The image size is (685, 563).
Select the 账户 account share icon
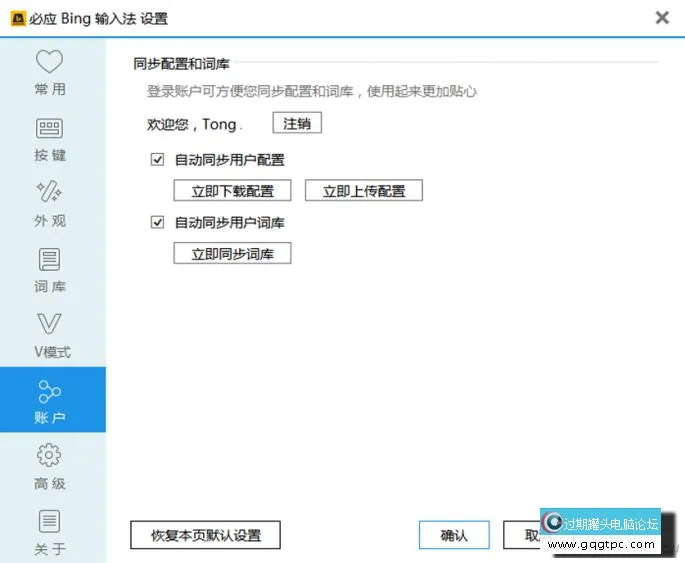click(49, 391)
